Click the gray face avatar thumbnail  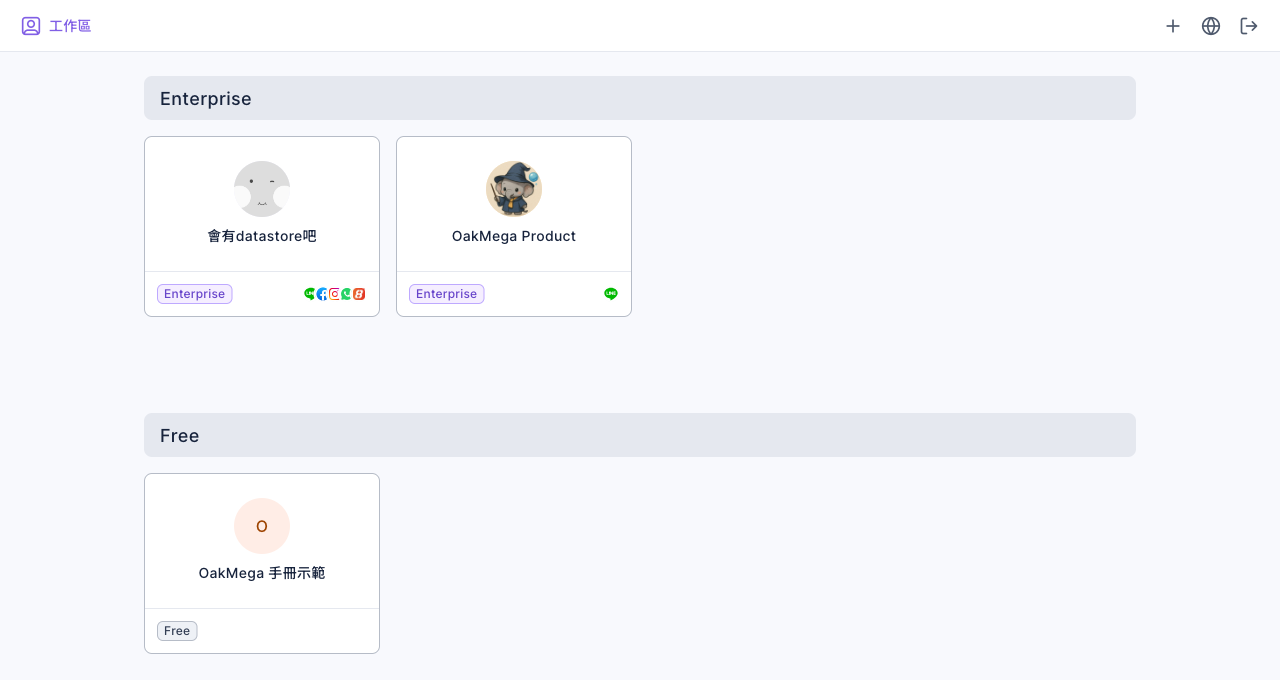(262, 189)
